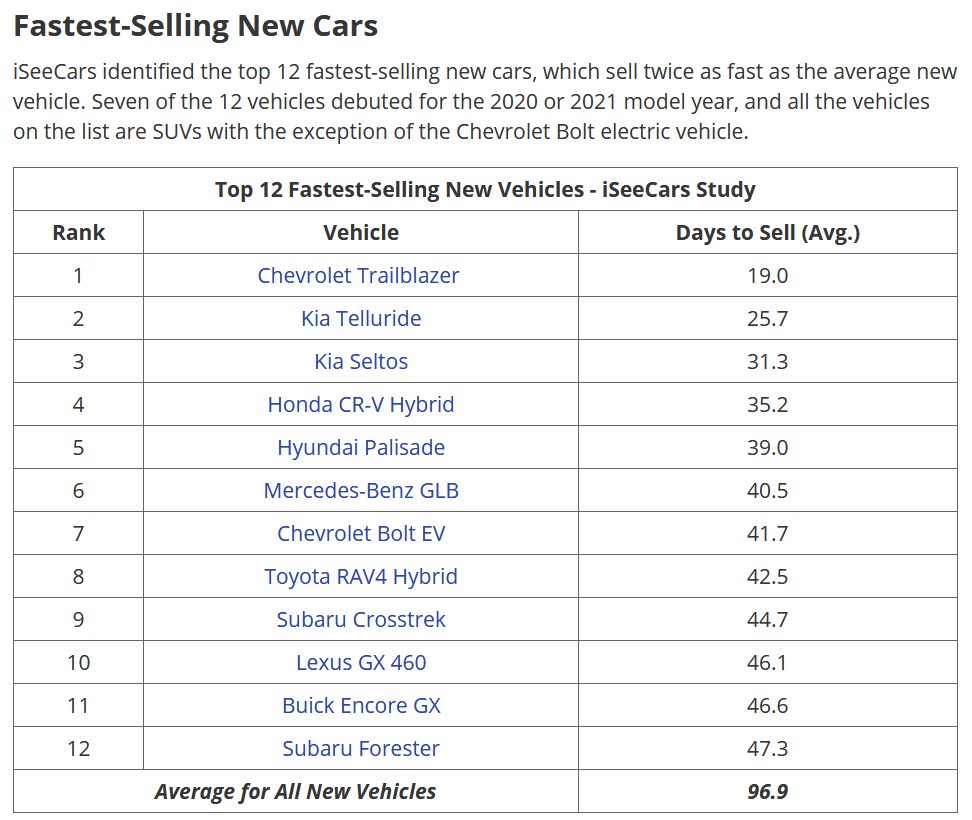Click the Average for All New Vehicles cell
972x820 pixels.
pos(295,791)
